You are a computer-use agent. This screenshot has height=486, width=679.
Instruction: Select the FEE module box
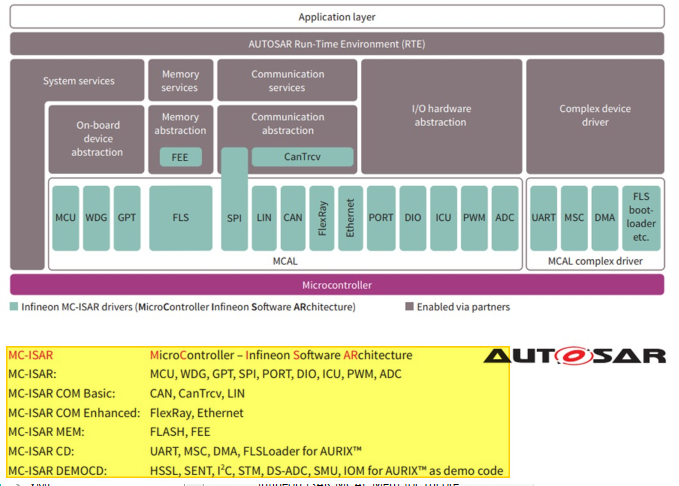pyautogui.click(x=181, y=157)
